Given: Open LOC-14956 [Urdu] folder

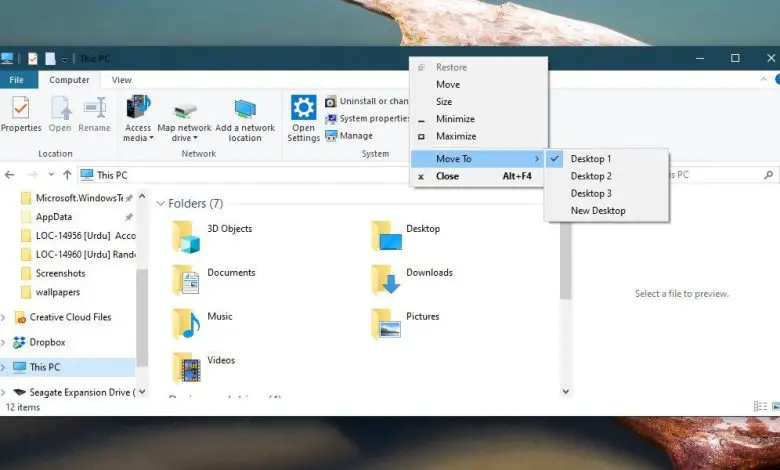Looking at the screenshot, I should pyautogui.click(x=78, y=236).
